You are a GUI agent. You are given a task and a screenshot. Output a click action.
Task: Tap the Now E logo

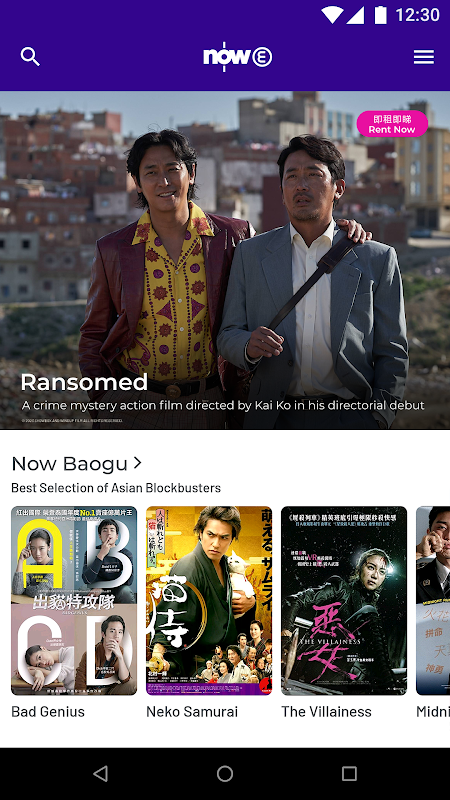237,57
